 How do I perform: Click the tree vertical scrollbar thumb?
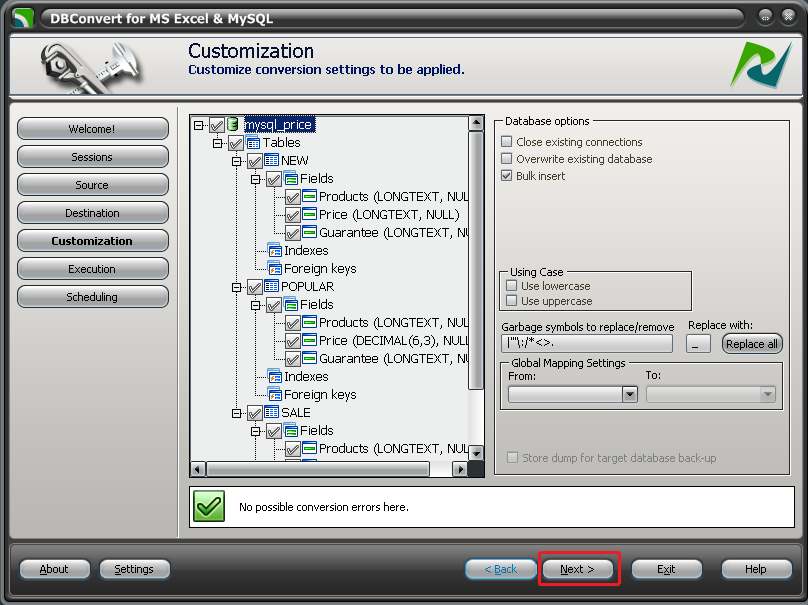tap(476, 261)
